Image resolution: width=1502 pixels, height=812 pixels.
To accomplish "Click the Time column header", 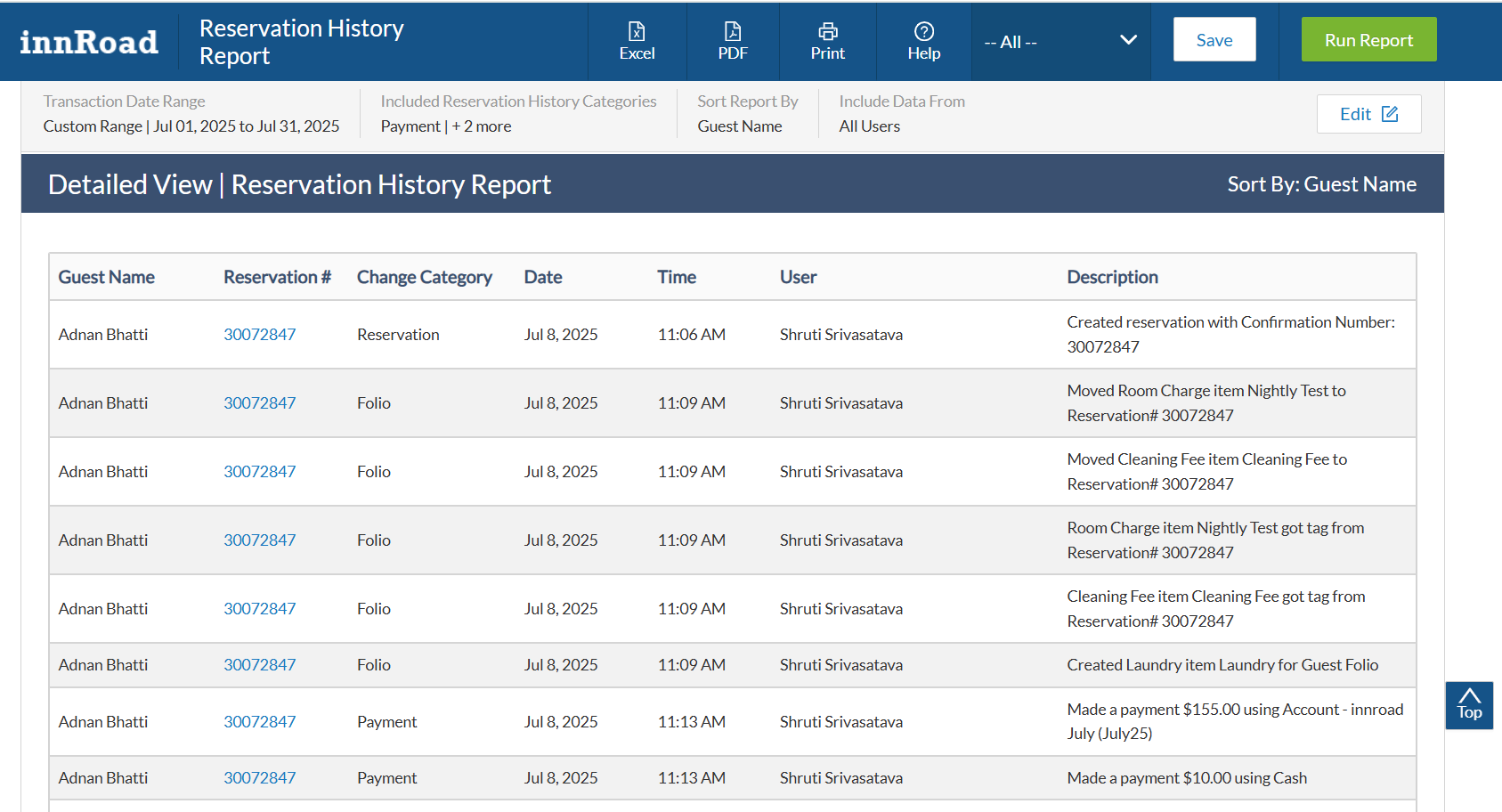I will [677, 277].
